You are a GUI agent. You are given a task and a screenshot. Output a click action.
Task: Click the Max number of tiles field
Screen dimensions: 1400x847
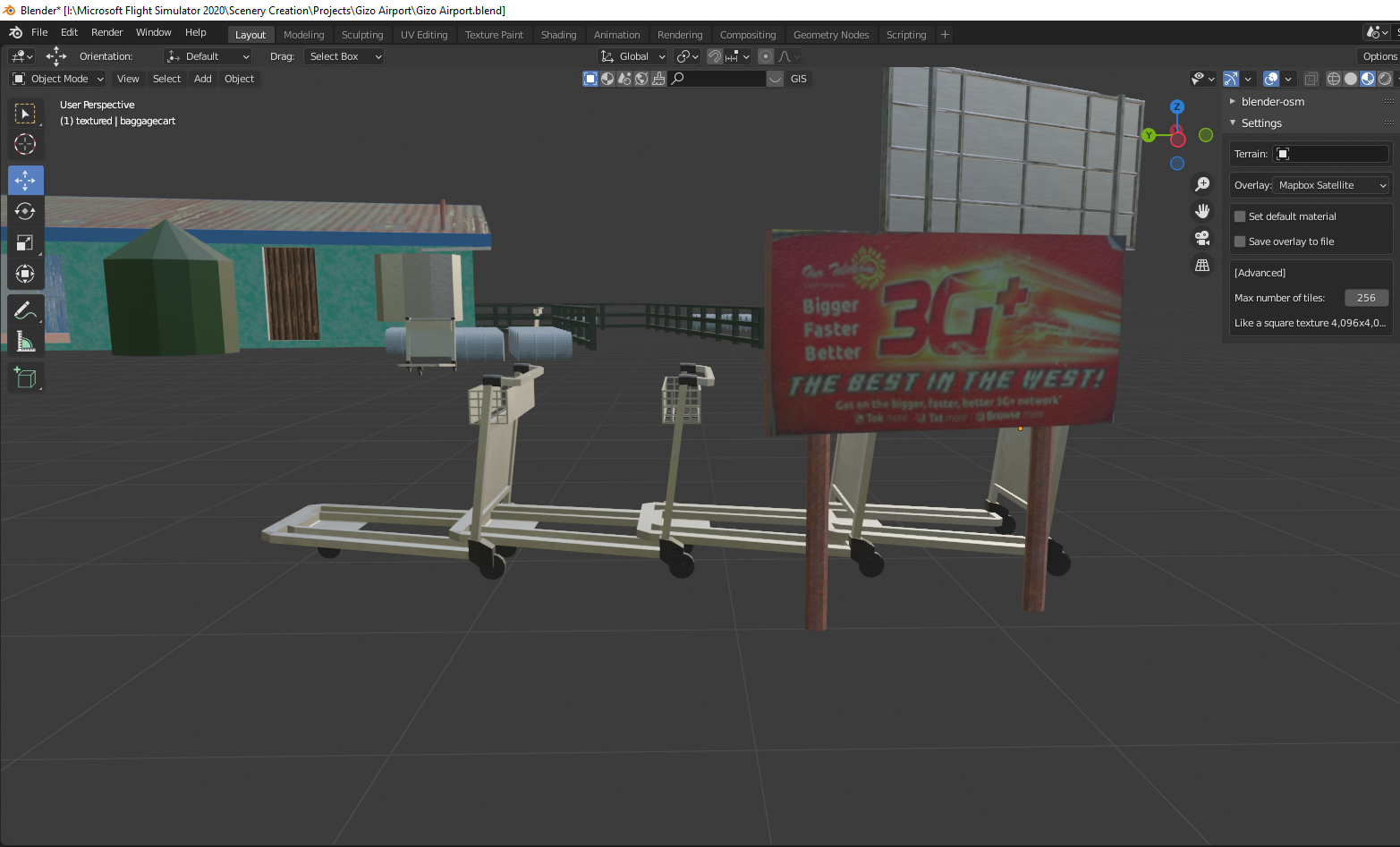click(1366, 298)
